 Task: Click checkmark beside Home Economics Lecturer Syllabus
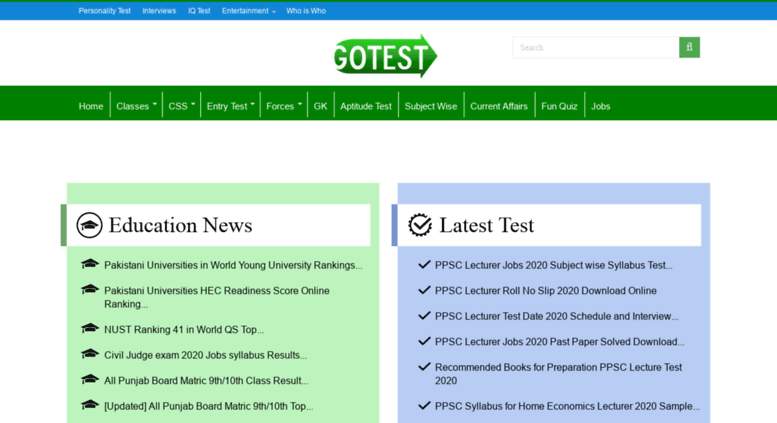[424, 406]
